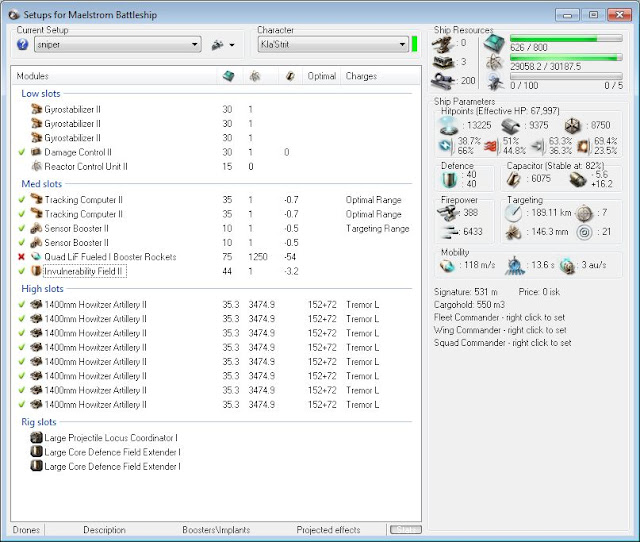Click the capacitor column header icon
640x542 pixels.
tap(290, 76)
